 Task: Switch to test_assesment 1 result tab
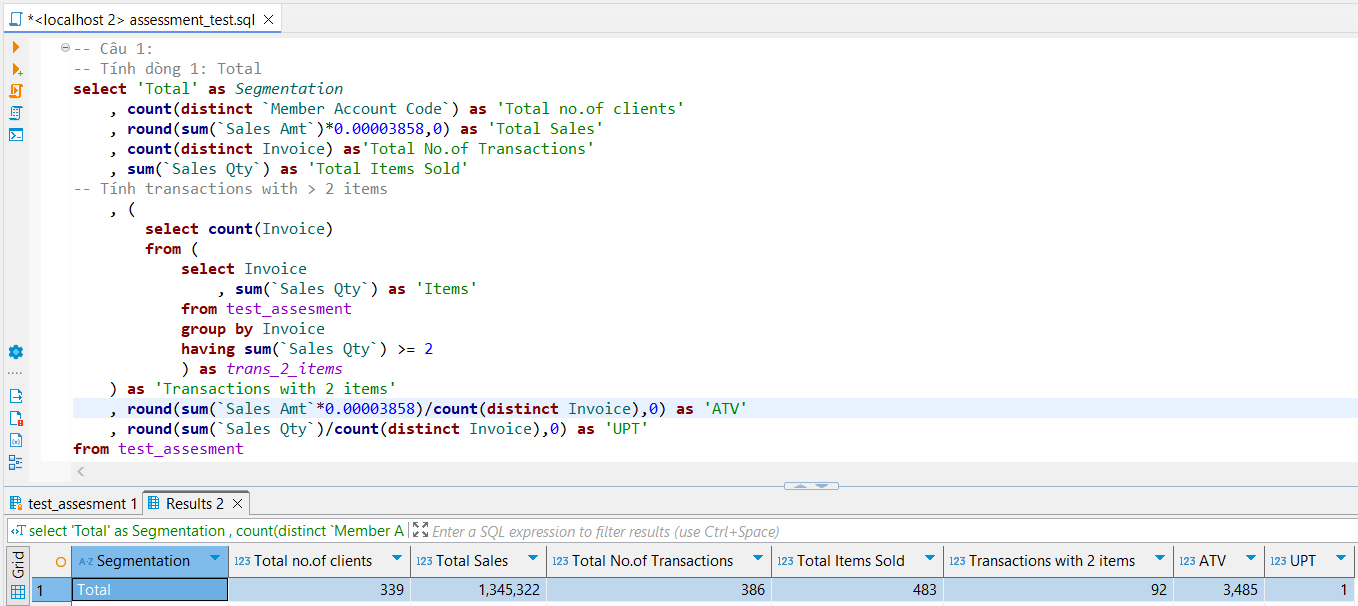coord(73,503)
